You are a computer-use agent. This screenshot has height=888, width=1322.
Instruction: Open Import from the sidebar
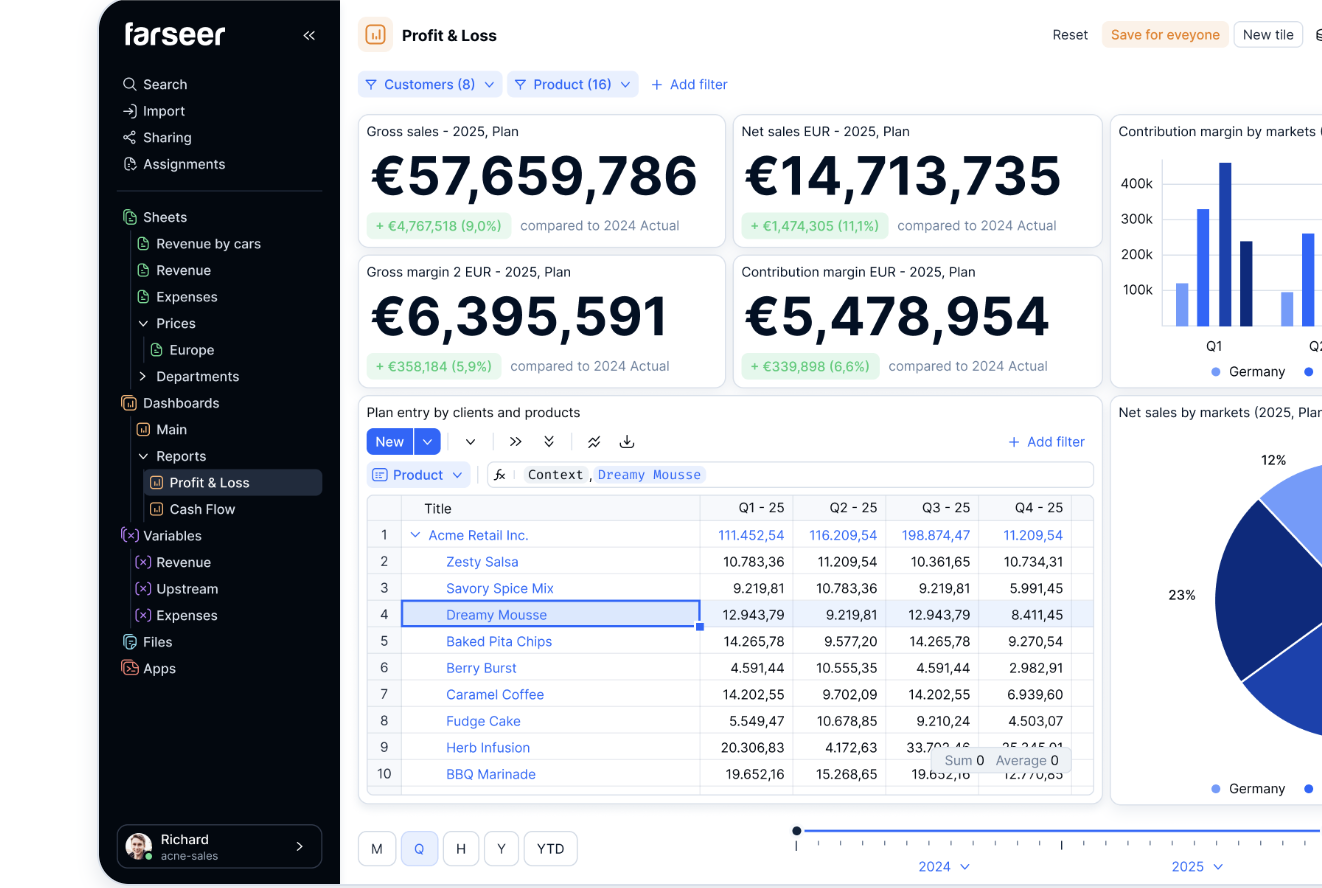click(163, 111)
